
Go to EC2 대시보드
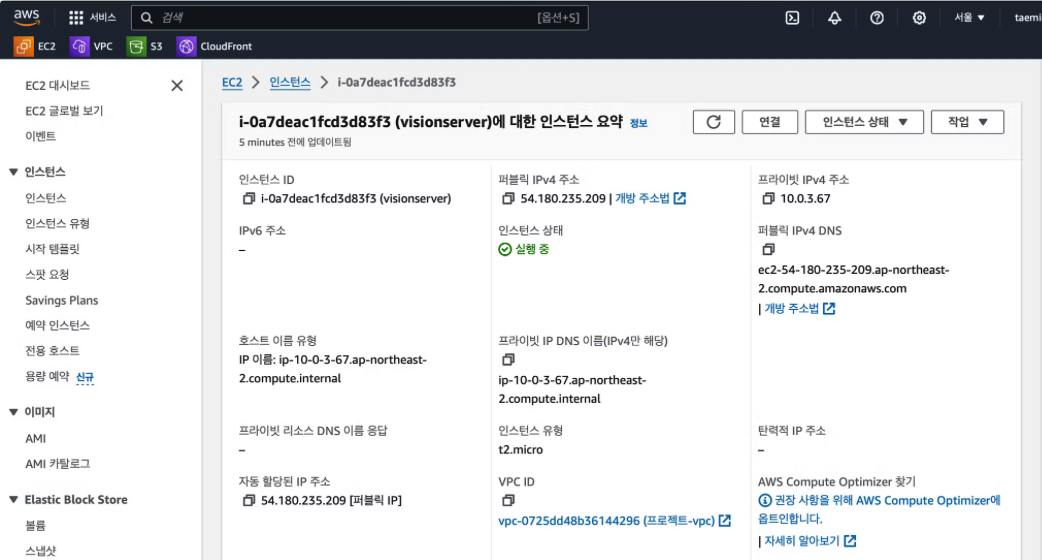pyautogui.click(x=57, y=85)
